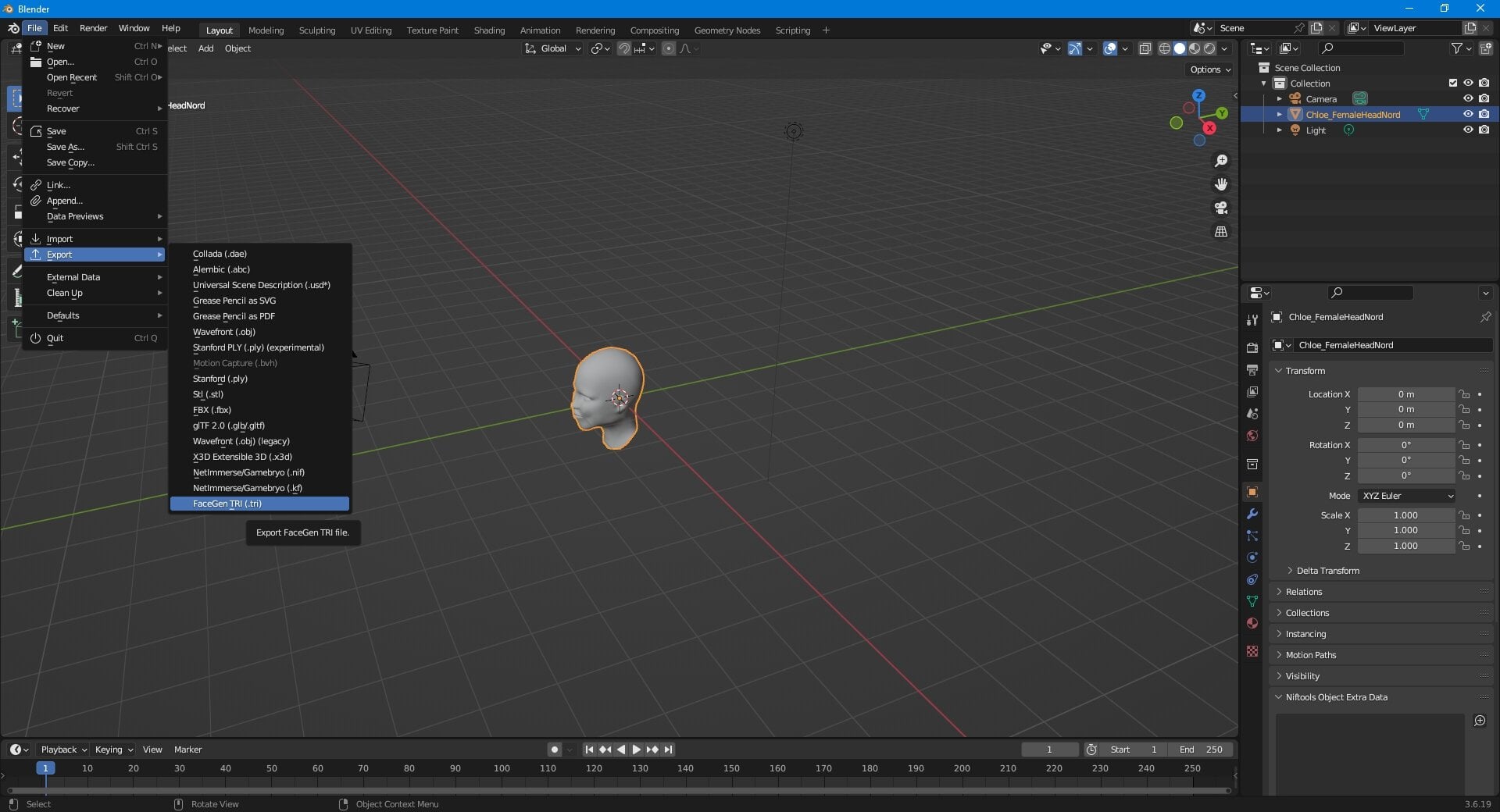Open the Material properties tab
1500x812 pixels.
click(x=1252, y=623)
